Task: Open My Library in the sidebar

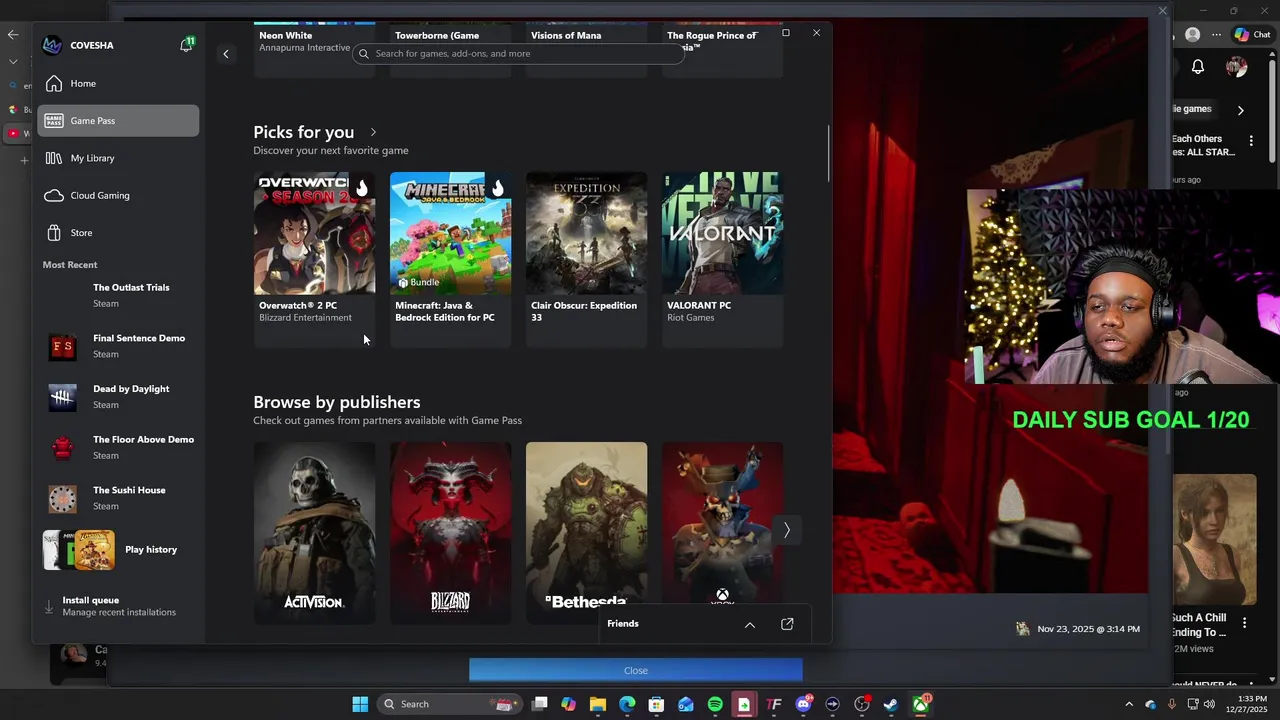Action: click(x=118, y=158)
